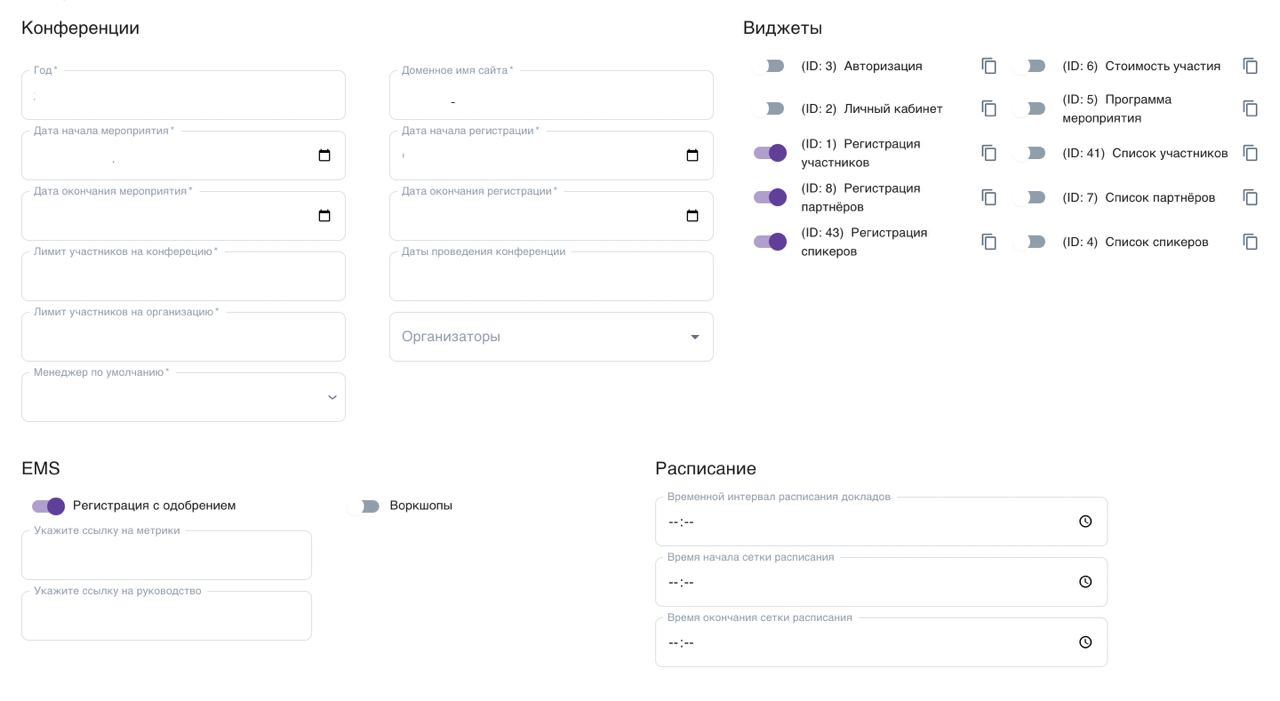Screen dimensions: 1280x701
Task: Copy the Список спикеров widget code
Action: [1250, 242]
